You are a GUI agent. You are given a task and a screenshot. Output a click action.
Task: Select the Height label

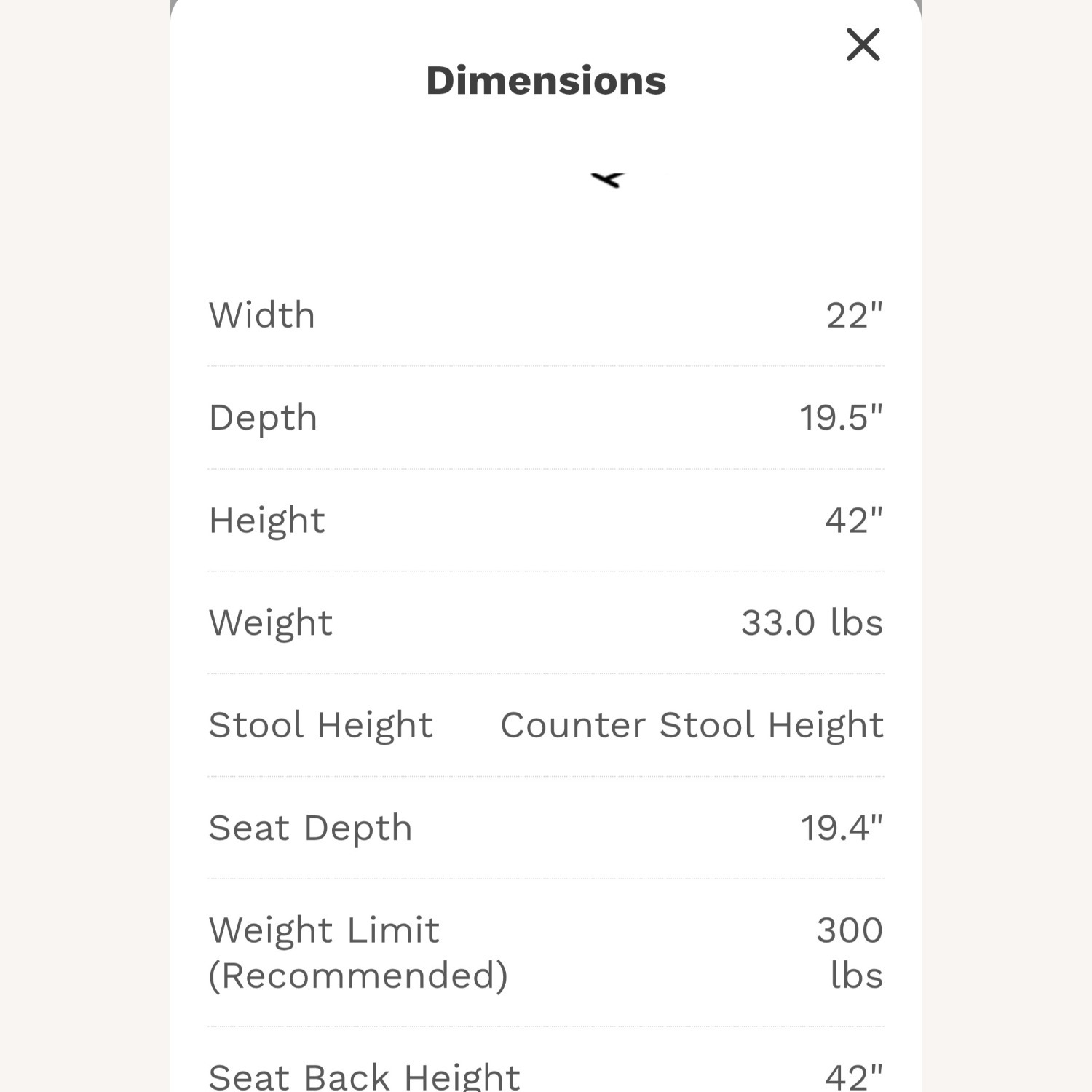click(266, 520)
